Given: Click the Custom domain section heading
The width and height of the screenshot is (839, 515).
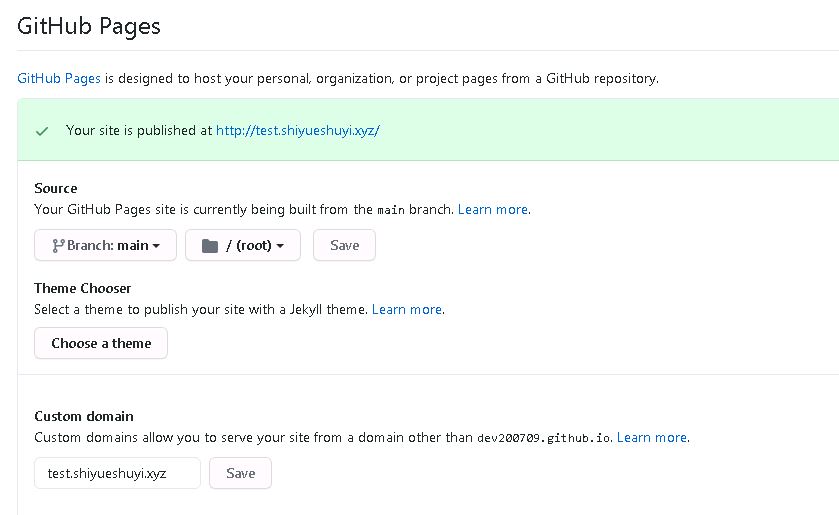Looking at the screenshot, I should coord(84,416).
